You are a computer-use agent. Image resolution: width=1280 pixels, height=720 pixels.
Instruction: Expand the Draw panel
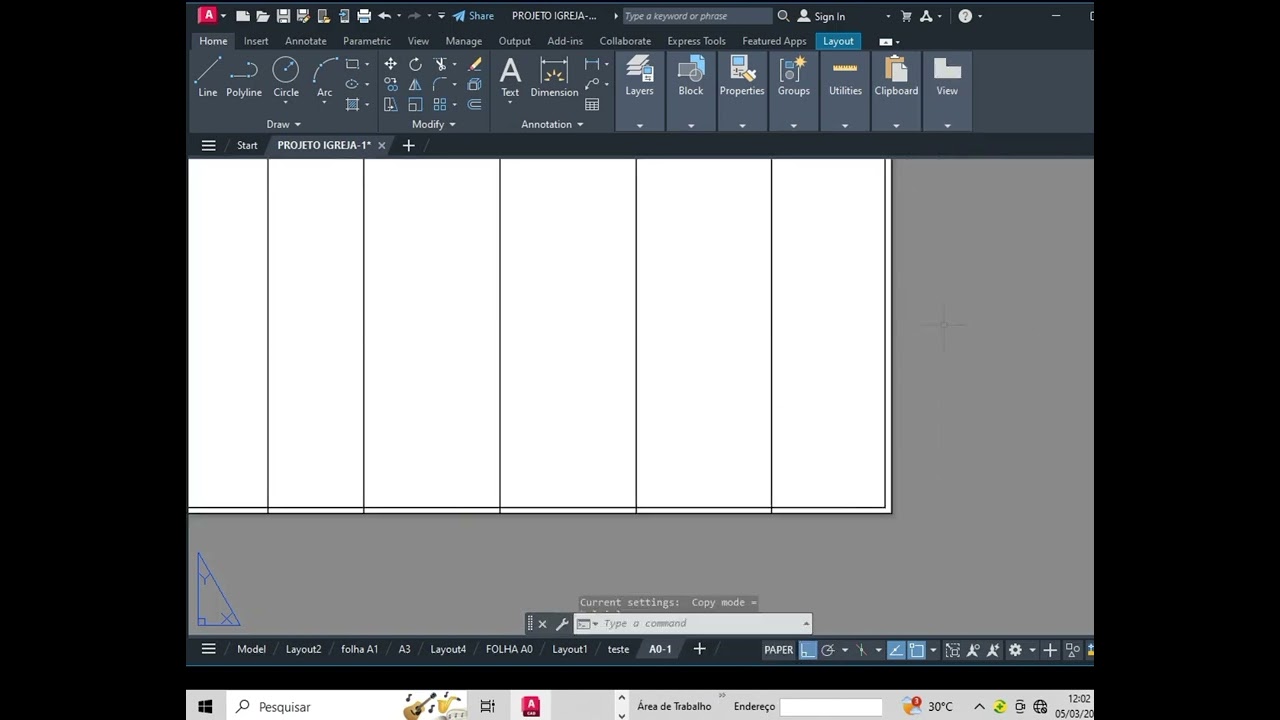pos(284,124)
